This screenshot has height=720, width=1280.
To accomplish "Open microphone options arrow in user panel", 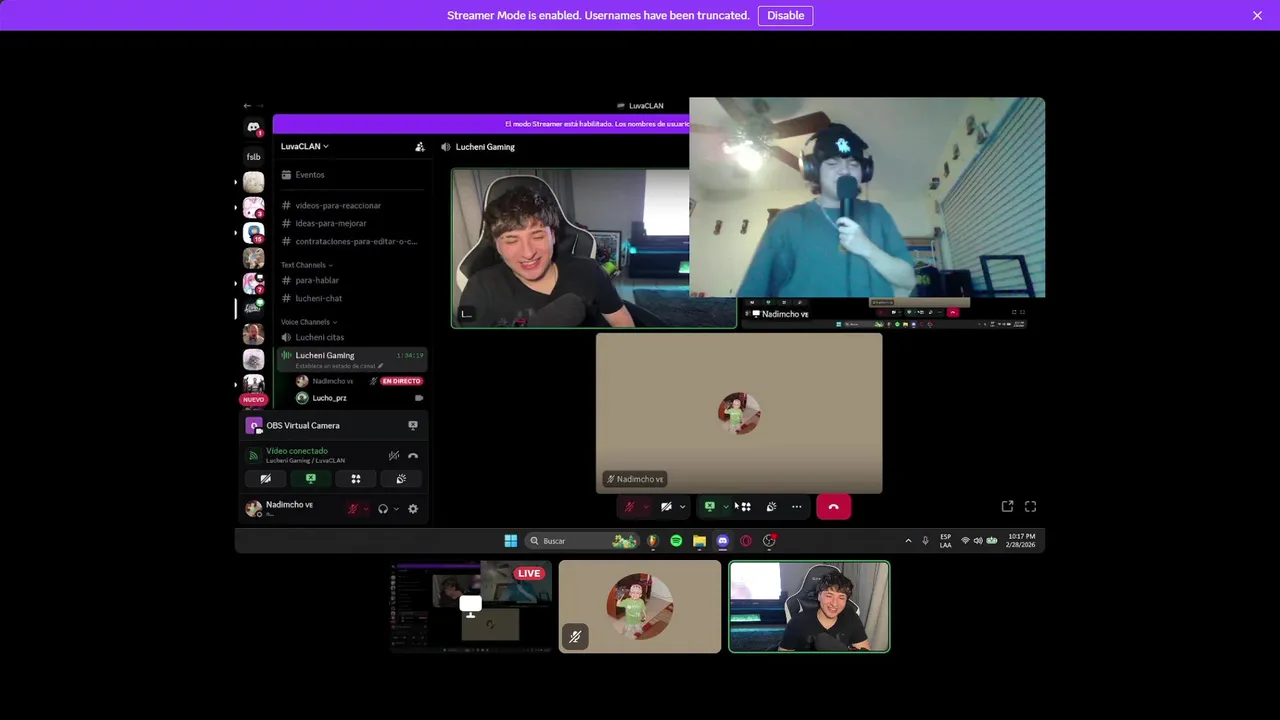I will tap(366, 509).
